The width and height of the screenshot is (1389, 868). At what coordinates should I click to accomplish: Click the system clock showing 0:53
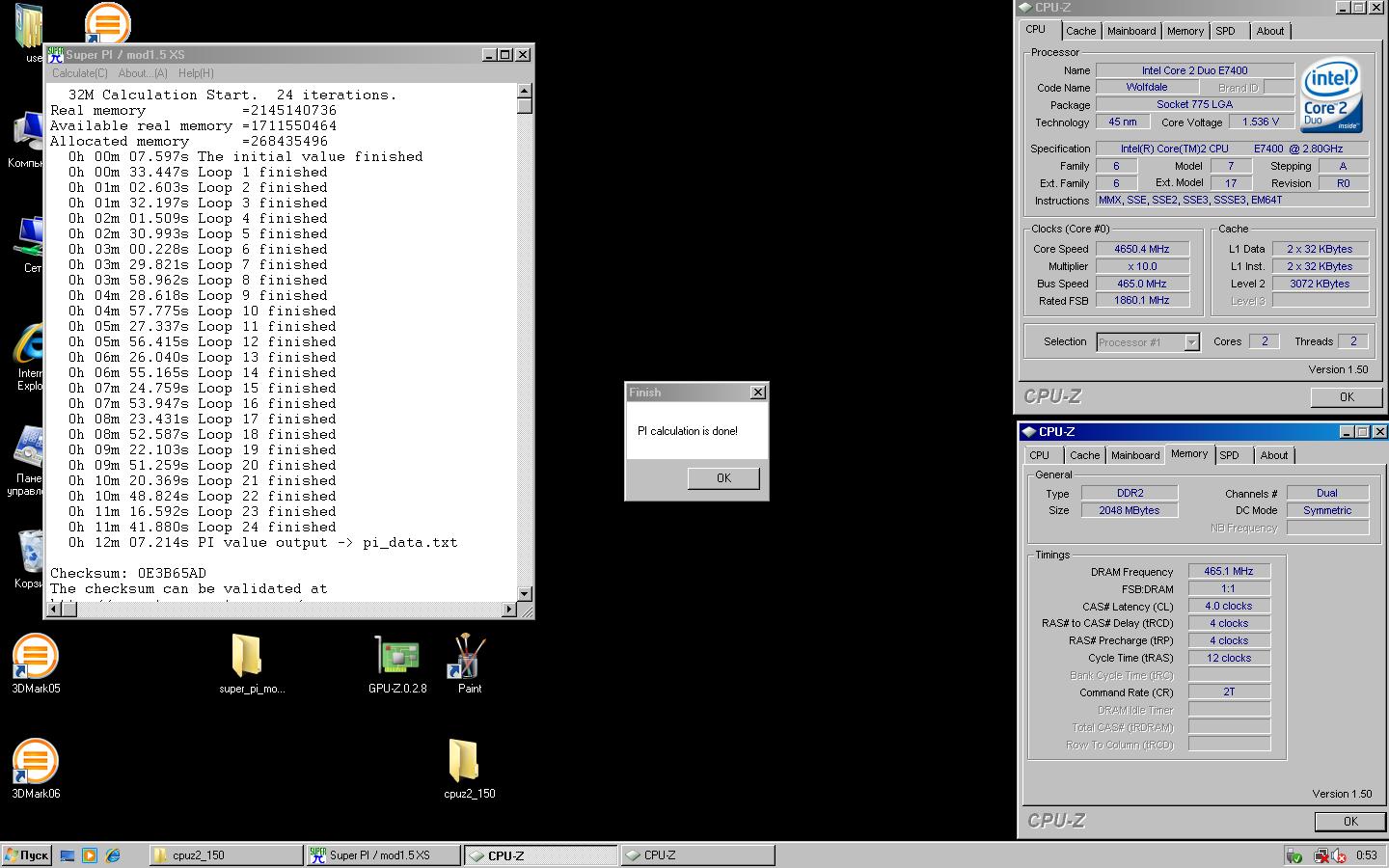(1367, 855)
